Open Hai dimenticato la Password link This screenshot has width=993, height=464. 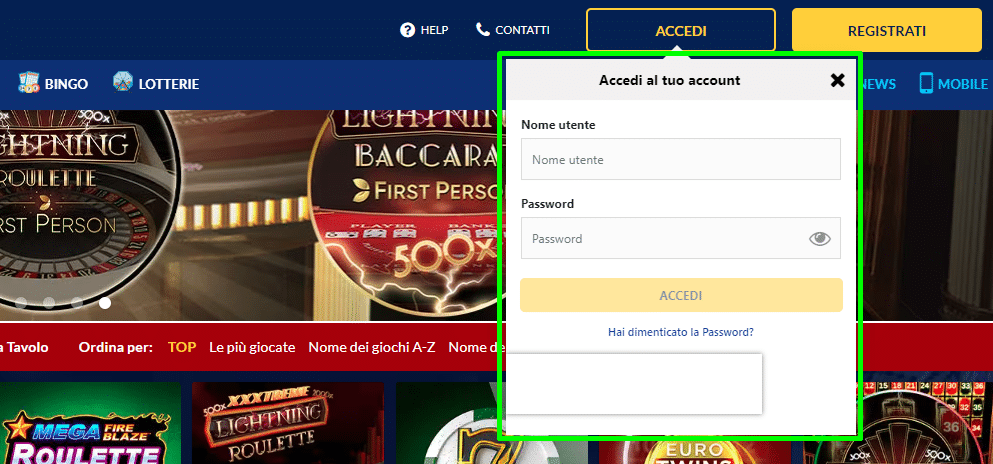click(681, 332)
